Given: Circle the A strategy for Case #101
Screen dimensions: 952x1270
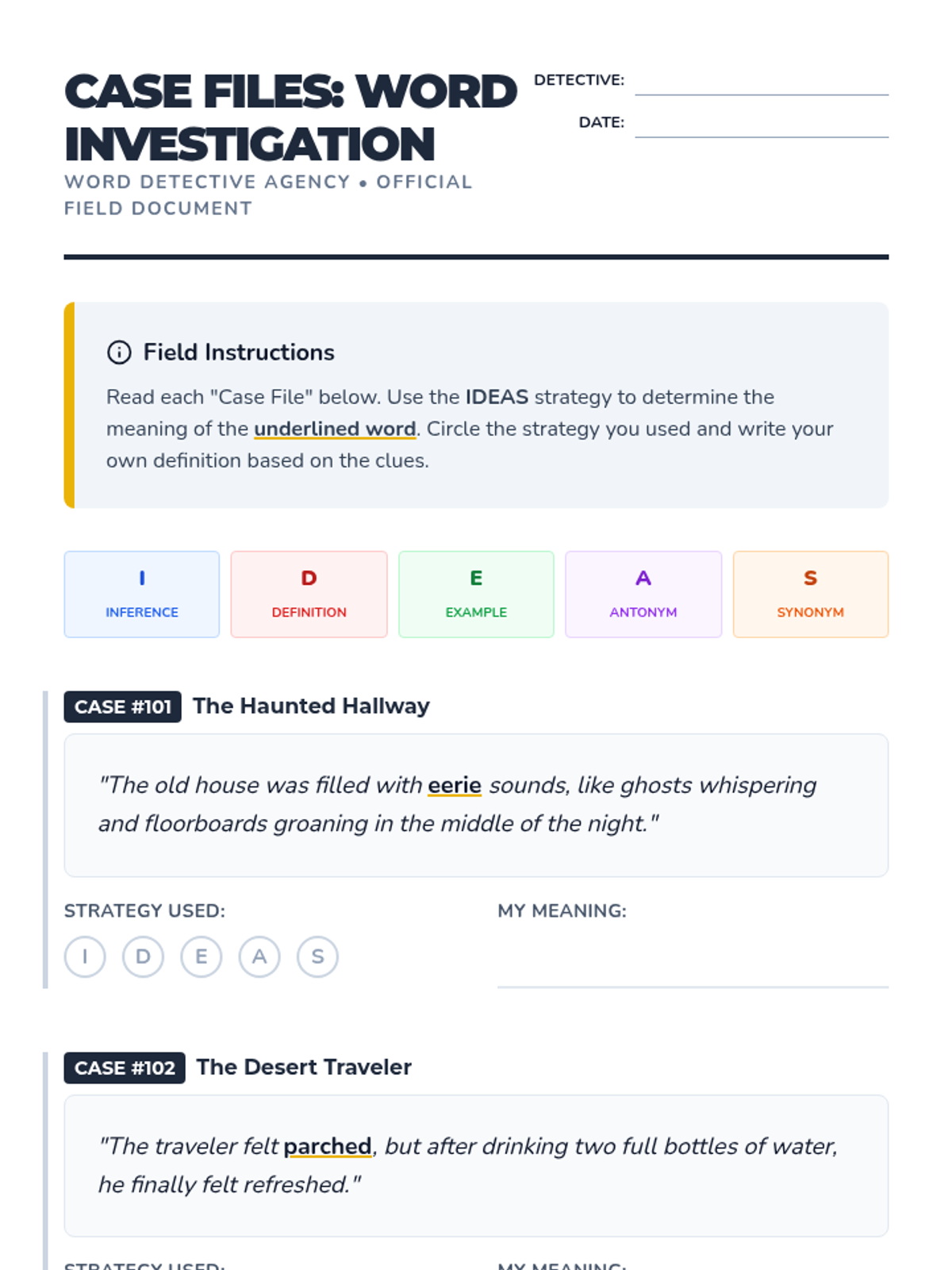Looking at the screenshot, I should click(x=259, y=956).
